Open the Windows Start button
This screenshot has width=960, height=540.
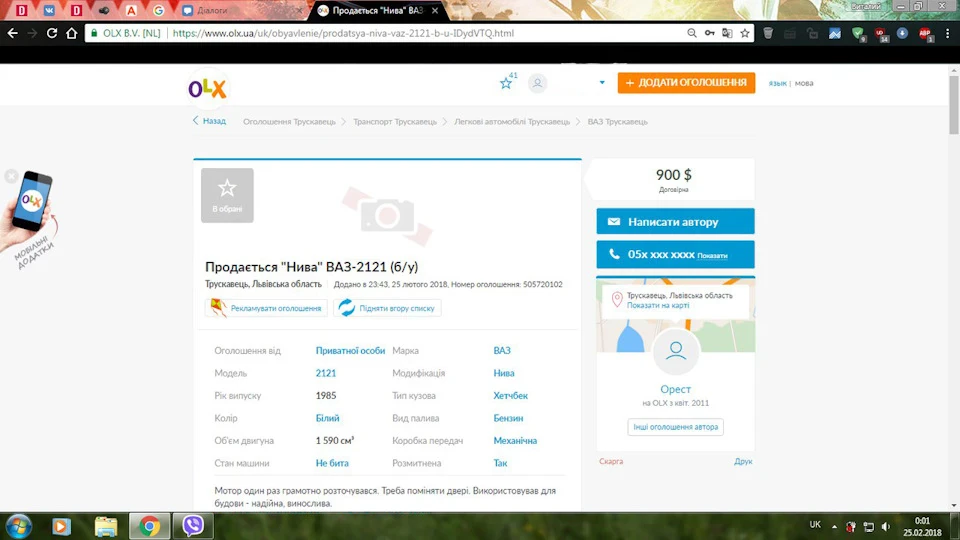tap(18, 527)
